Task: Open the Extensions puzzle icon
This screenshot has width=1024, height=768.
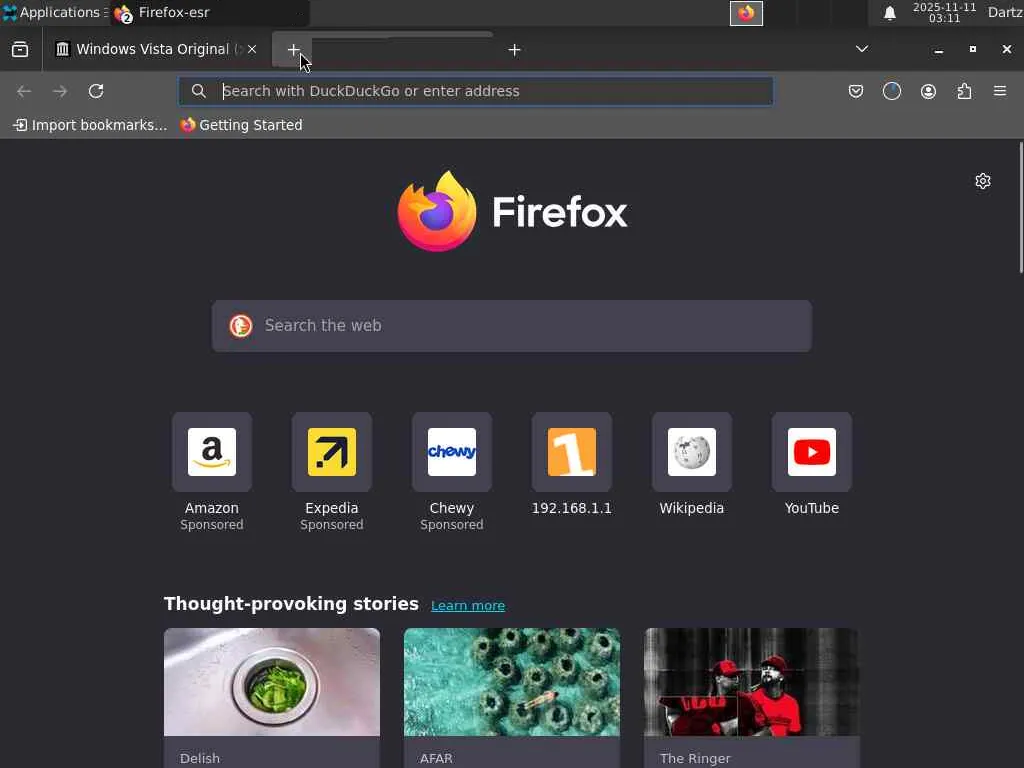Action: click(964, 91)
